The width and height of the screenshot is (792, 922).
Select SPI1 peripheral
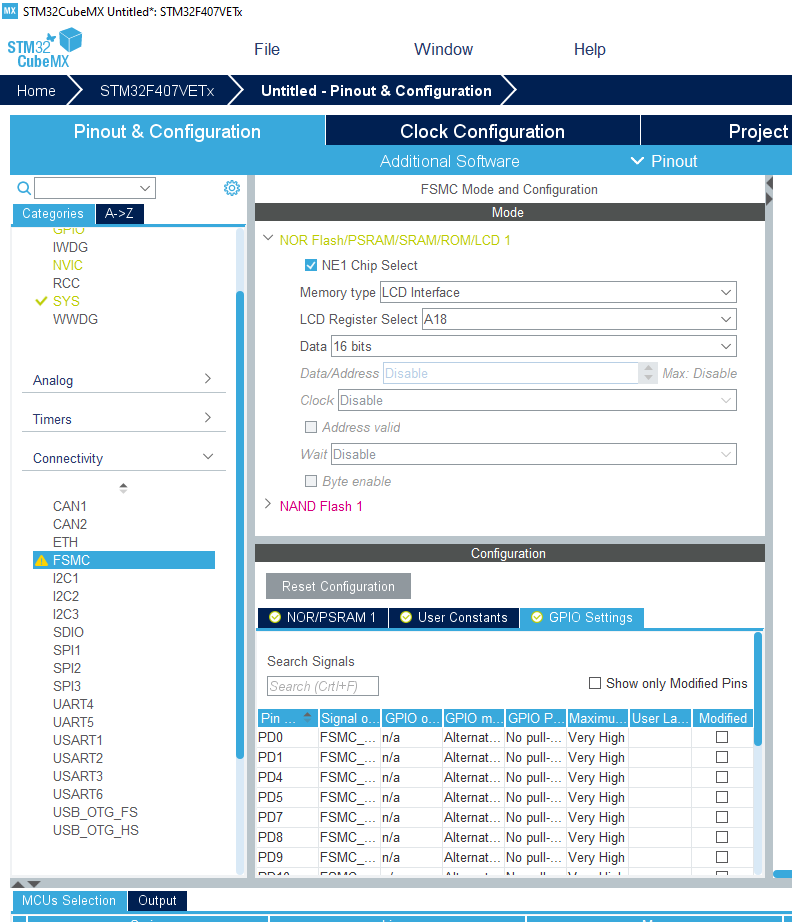coord(66,650)
